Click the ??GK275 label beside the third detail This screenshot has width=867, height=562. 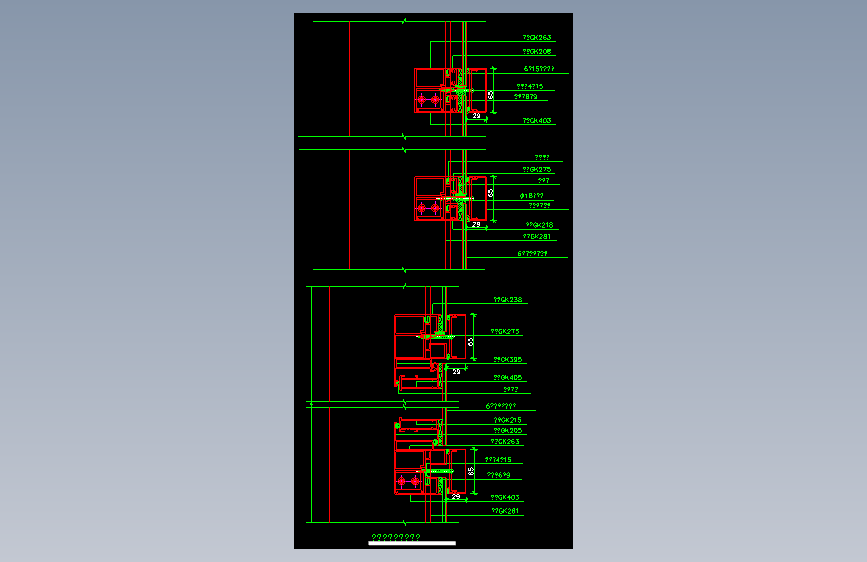pos(505,332)
